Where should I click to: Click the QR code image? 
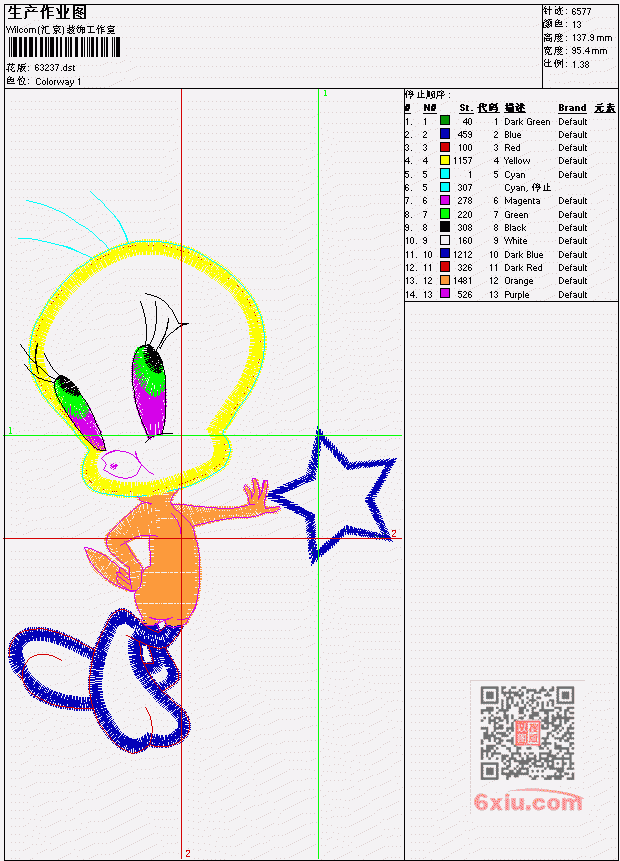(527, 732)
